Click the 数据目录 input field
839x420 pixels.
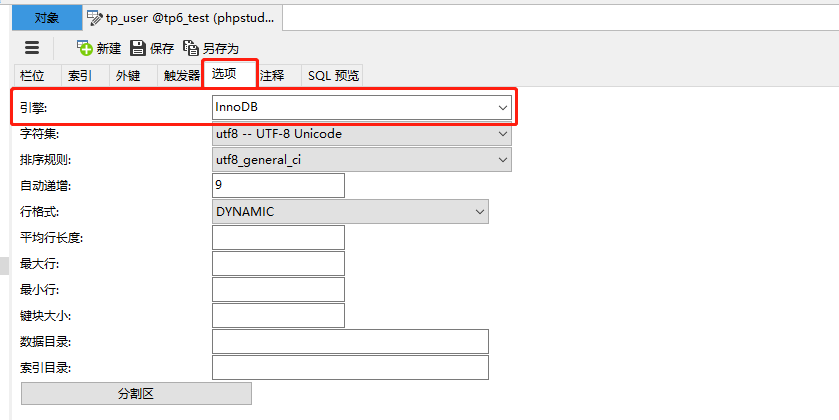[350, 341]
